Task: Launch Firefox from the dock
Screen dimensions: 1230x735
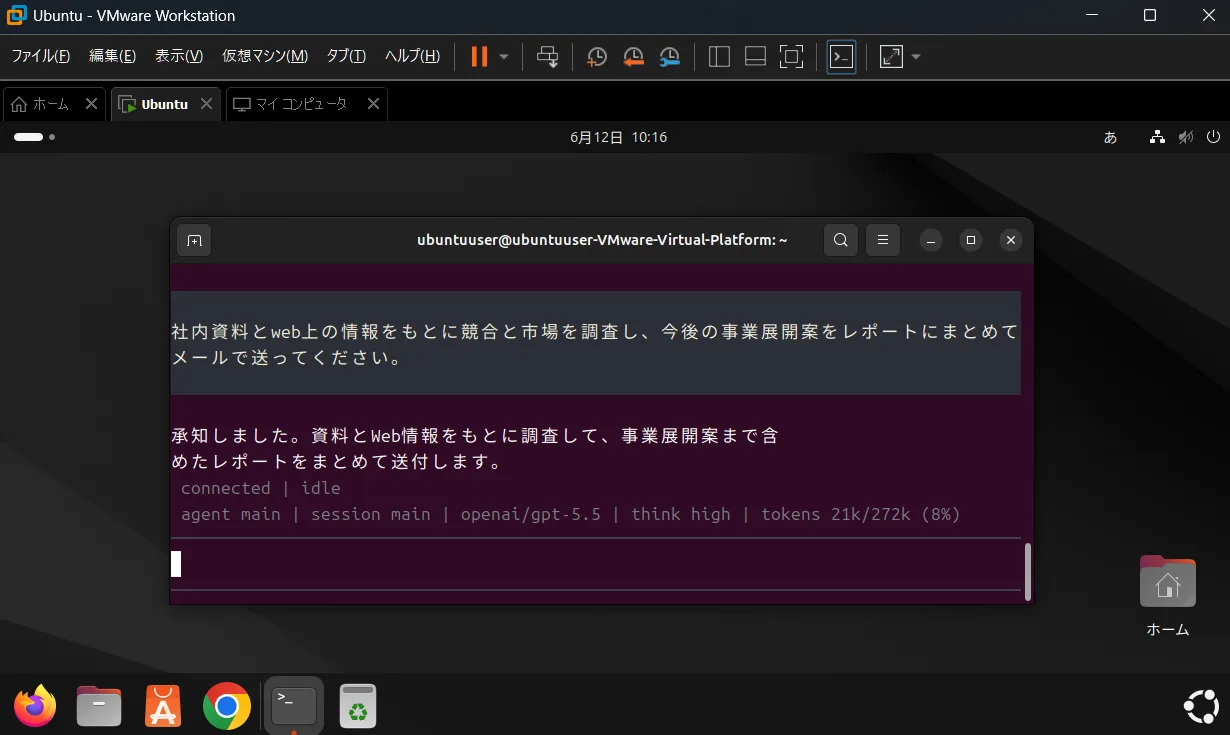Action: click(35, 707)
